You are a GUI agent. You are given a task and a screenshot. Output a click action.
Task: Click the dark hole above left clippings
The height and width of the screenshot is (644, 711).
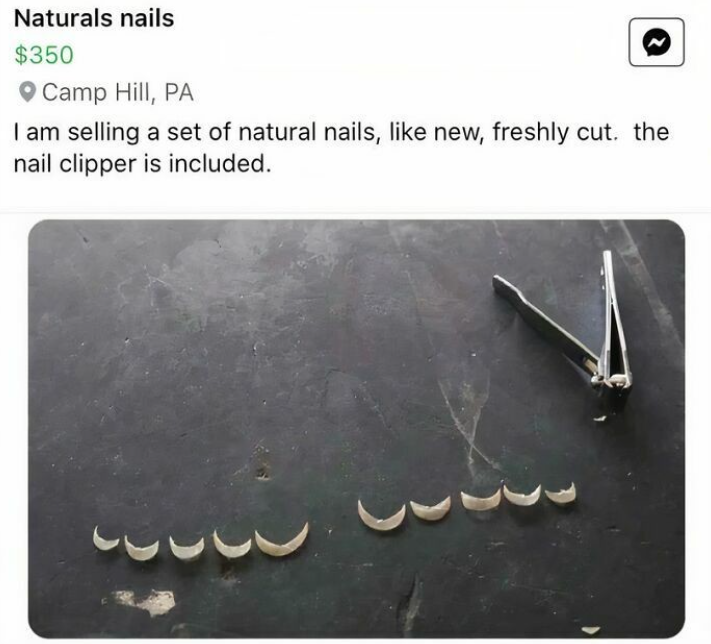tap(262, 473)
